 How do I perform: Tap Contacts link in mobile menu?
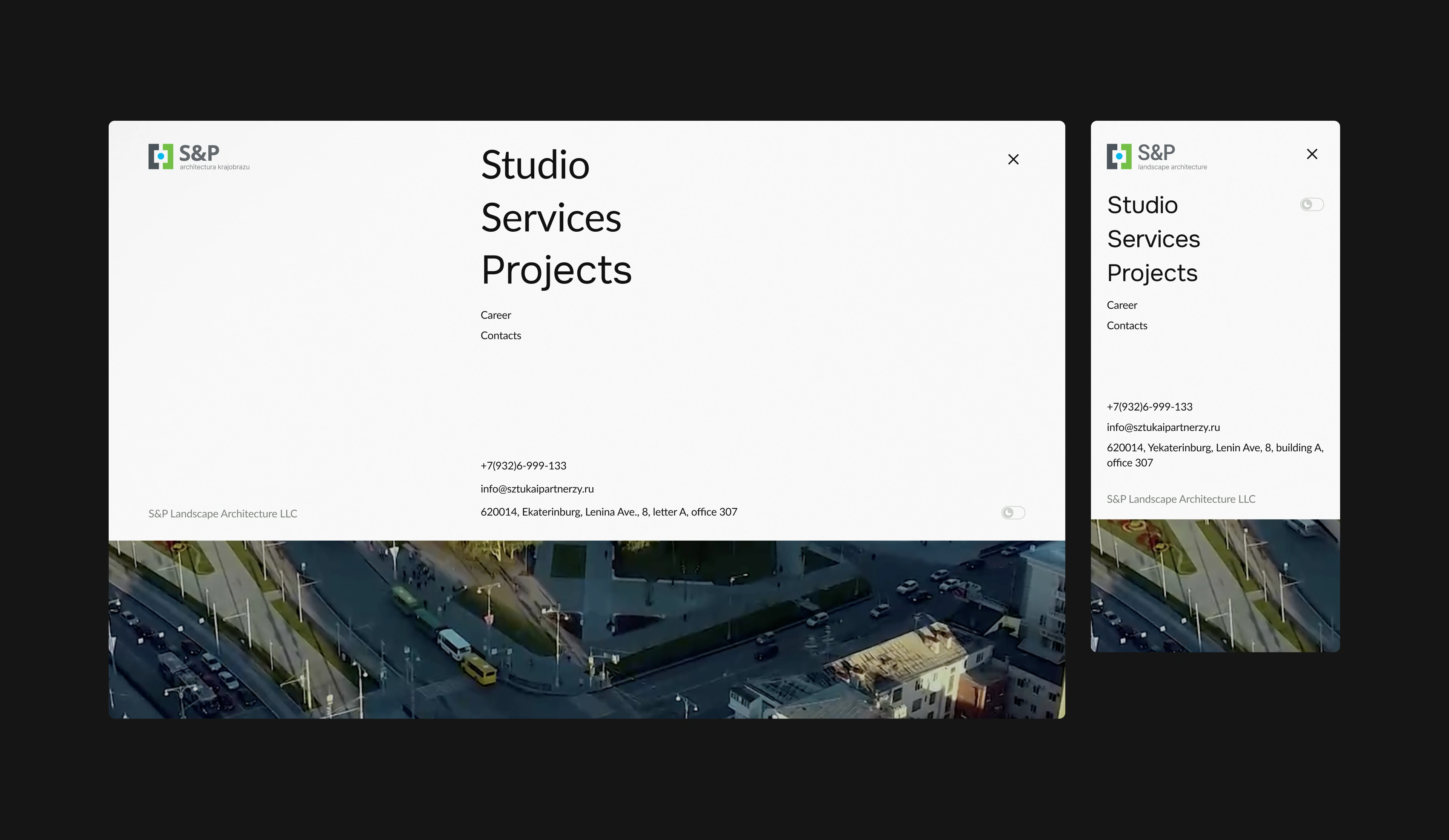pyautogui.click(x=1126, y=326)
